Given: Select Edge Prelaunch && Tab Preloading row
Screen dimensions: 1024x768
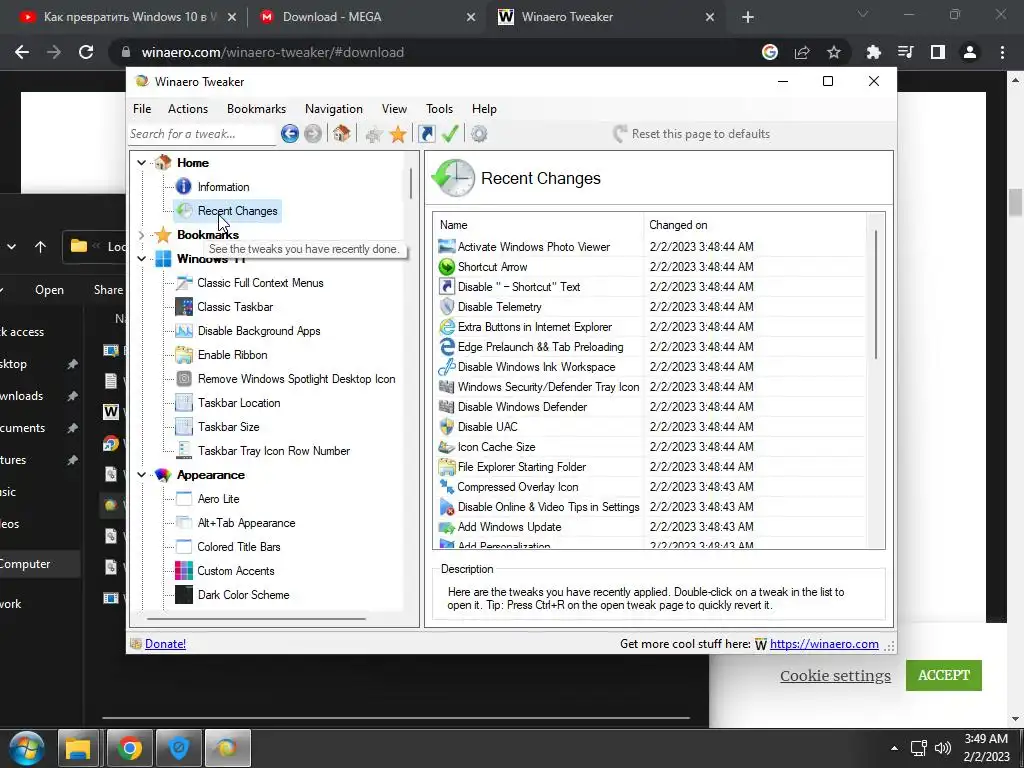Looking at the screenshot, I should (x=649, y=347).
